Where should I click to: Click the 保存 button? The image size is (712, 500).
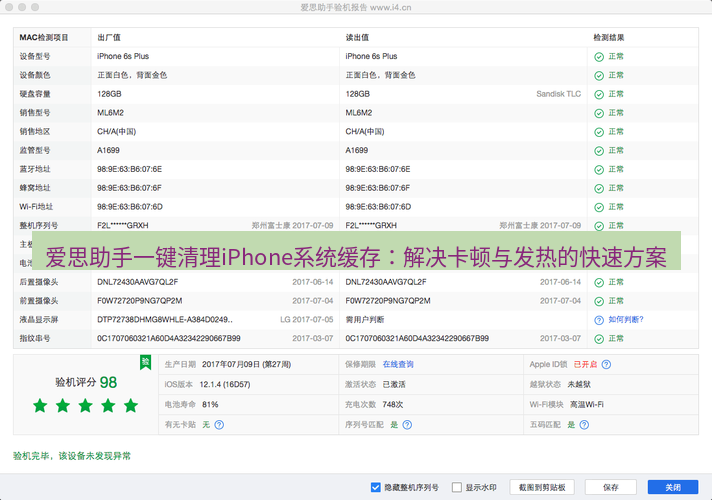pyautogui.click(x=610, y=487)
